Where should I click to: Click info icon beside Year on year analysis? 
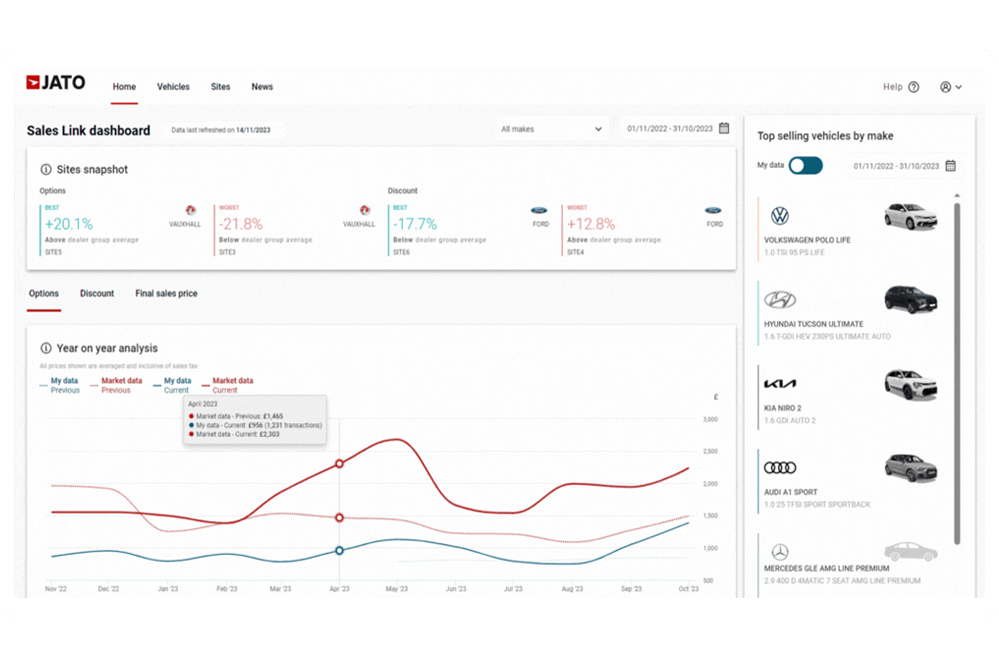click(46, 348)
